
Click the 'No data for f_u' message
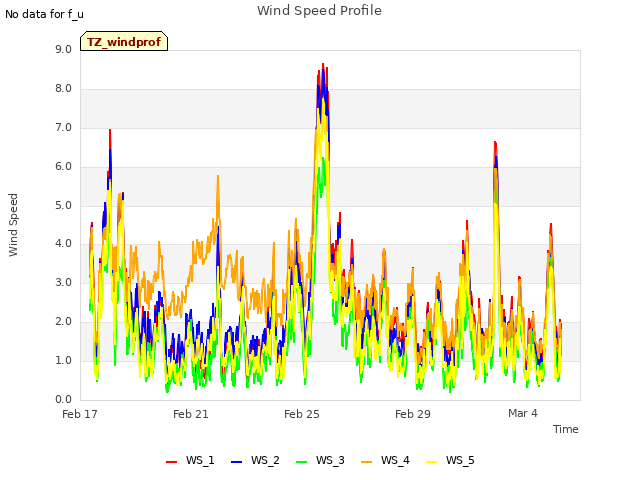point(44,14)
